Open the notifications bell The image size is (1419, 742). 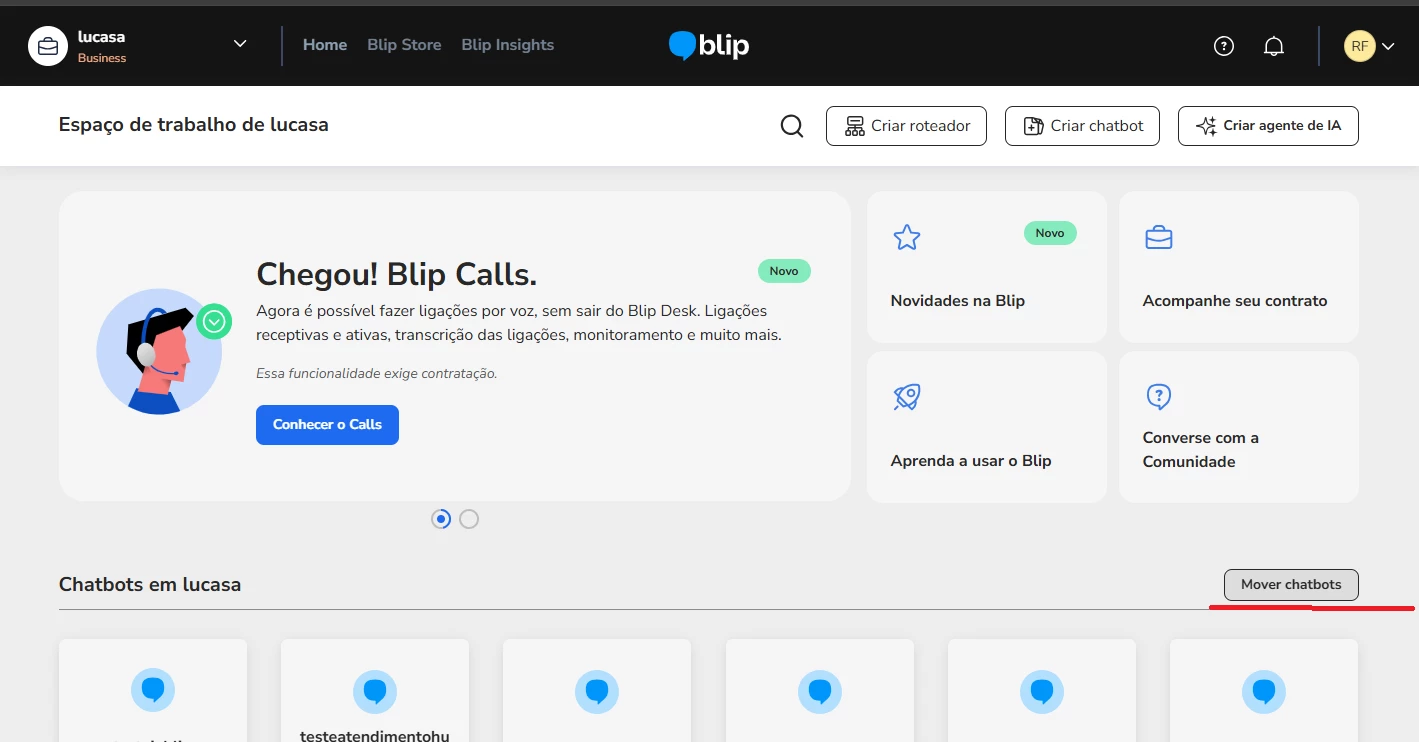(1274, 46)
